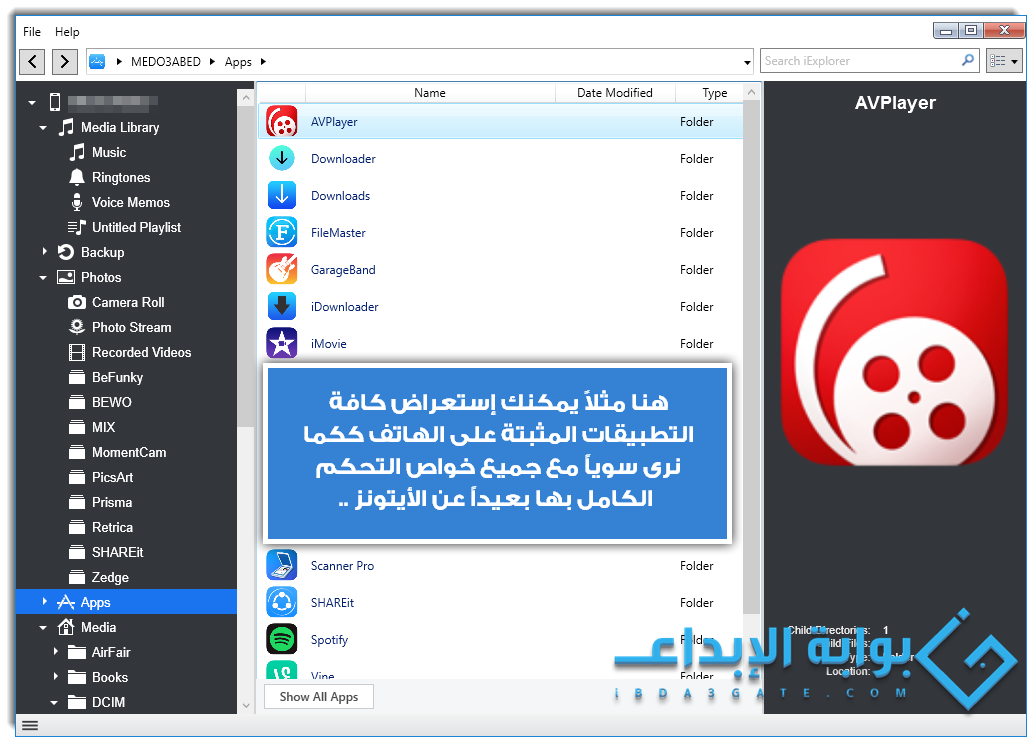Click the file list scrollbar up arrow
The height and width of the screenshot is (737, 1027).
(x=751, y=92)
